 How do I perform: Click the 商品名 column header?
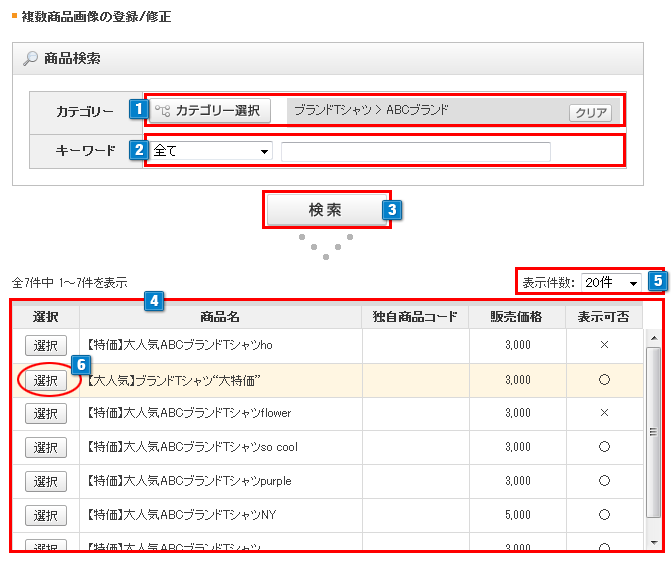click(x=220, y=317)
